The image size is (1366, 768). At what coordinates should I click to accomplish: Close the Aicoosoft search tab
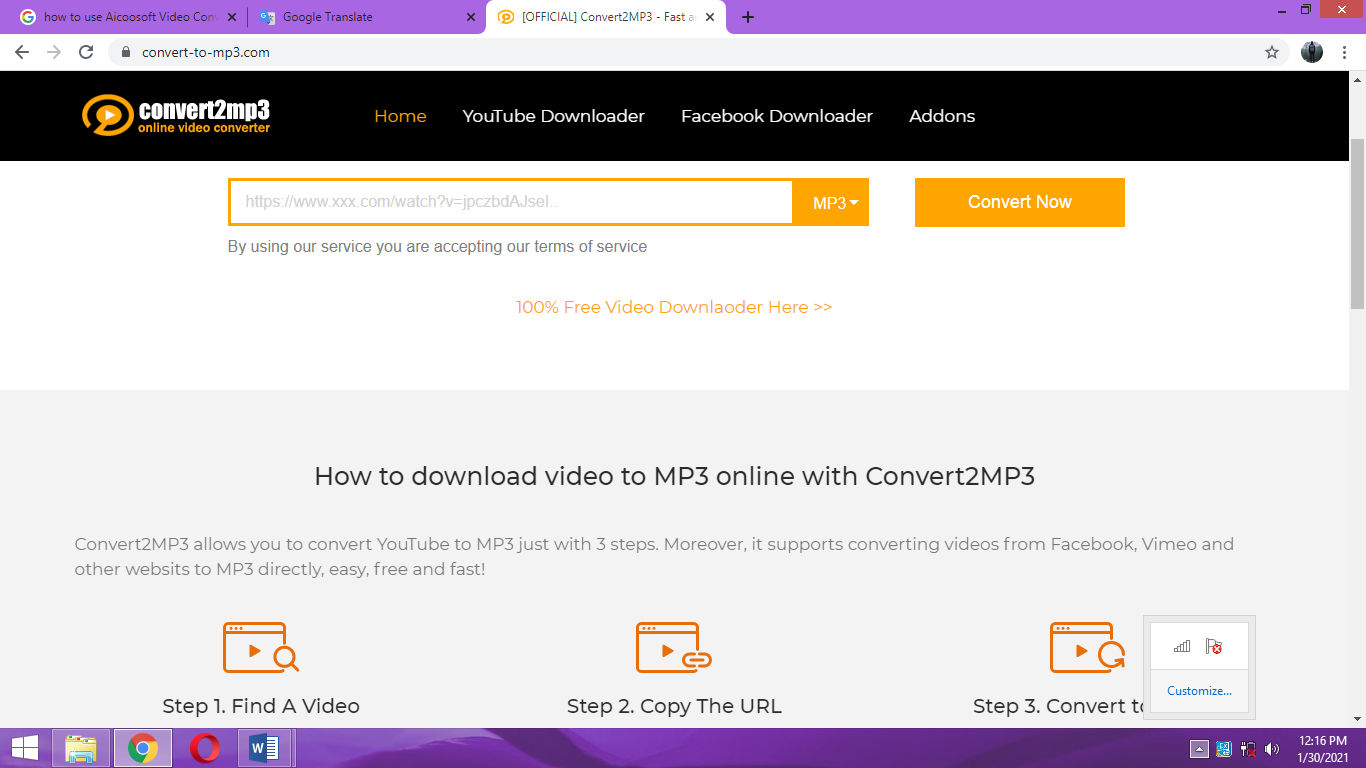[232, 17]
